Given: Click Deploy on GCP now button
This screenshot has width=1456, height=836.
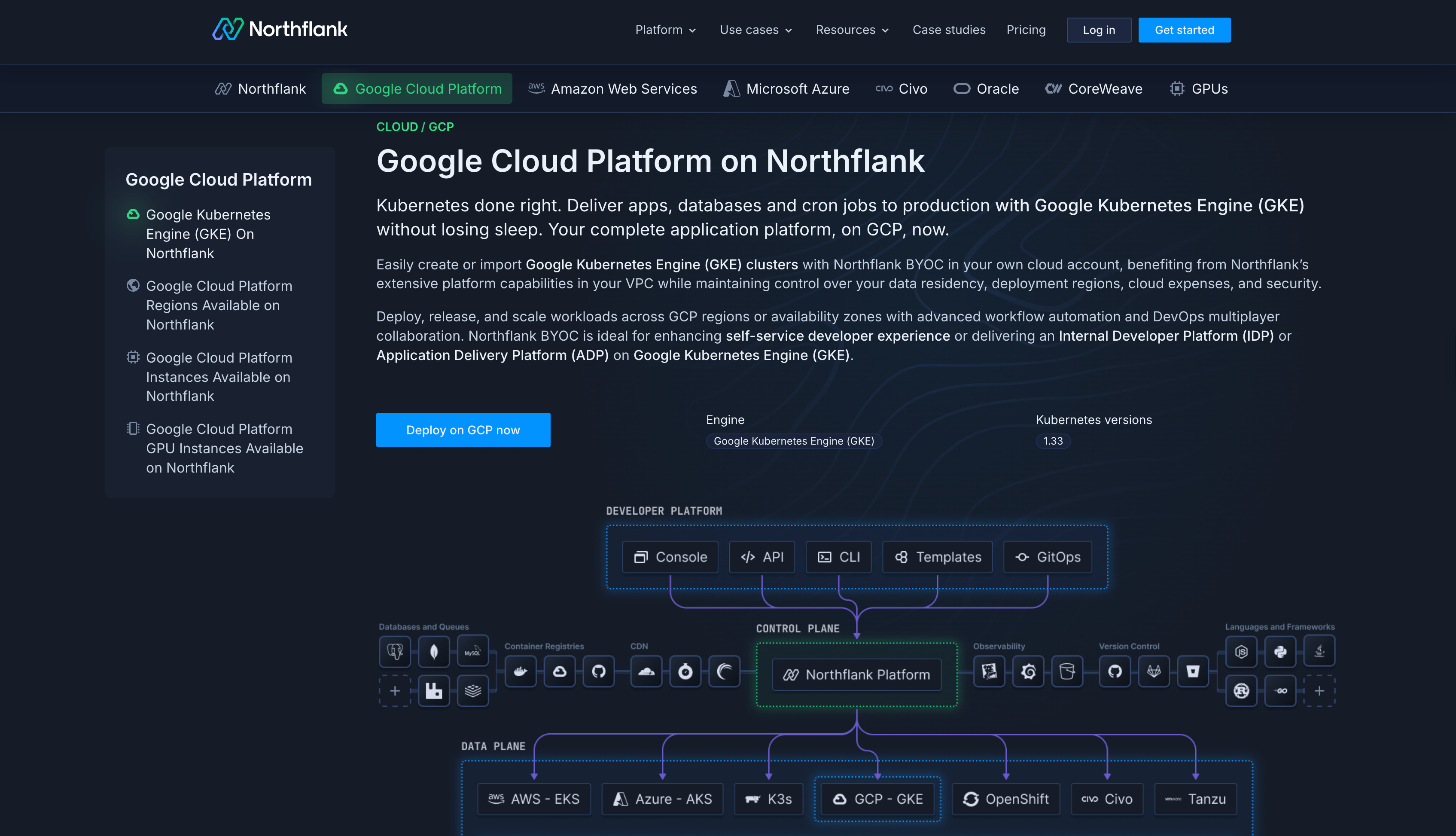Looking at the screenshot, I should [x=463, y=430].
